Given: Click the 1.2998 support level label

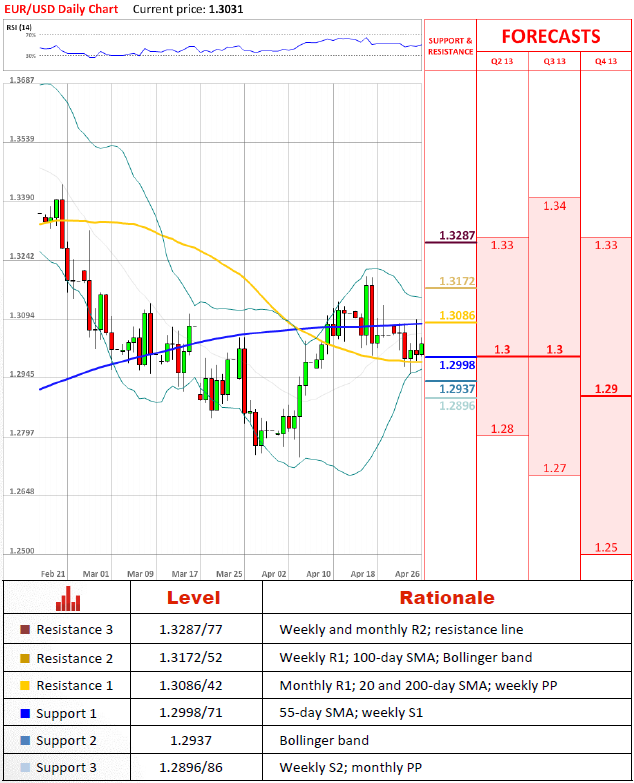Looking at the screenshot, I should click(457, 365).
